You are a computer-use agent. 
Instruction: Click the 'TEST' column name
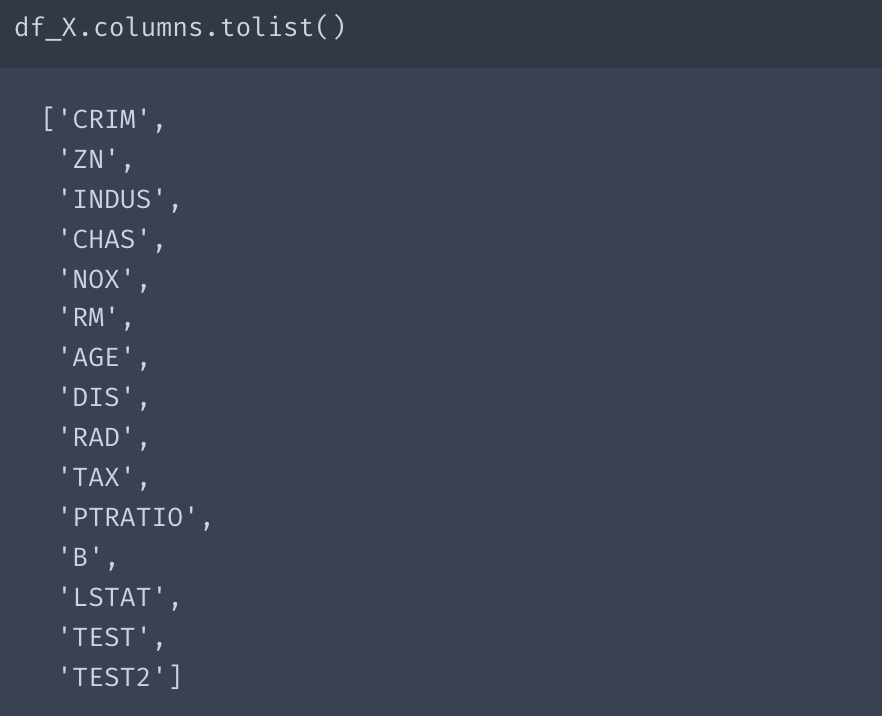click(x=104, y=638)
